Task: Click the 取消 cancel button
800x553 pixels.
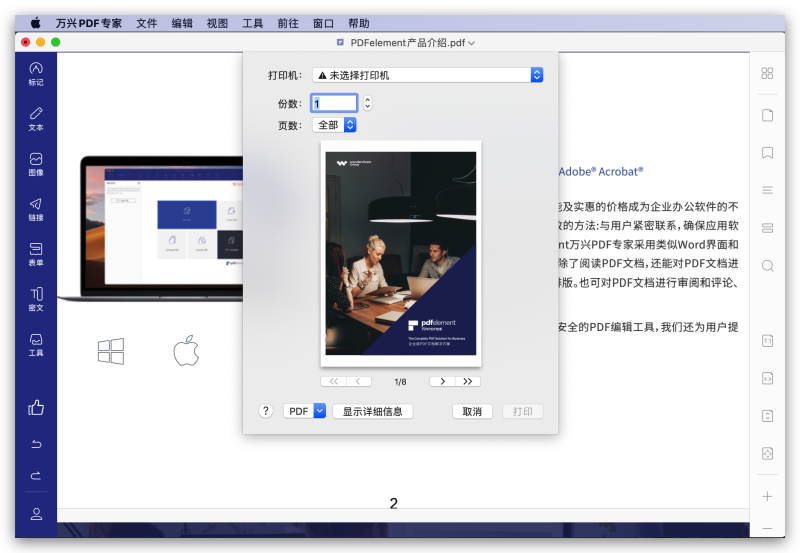Action: 472,411
